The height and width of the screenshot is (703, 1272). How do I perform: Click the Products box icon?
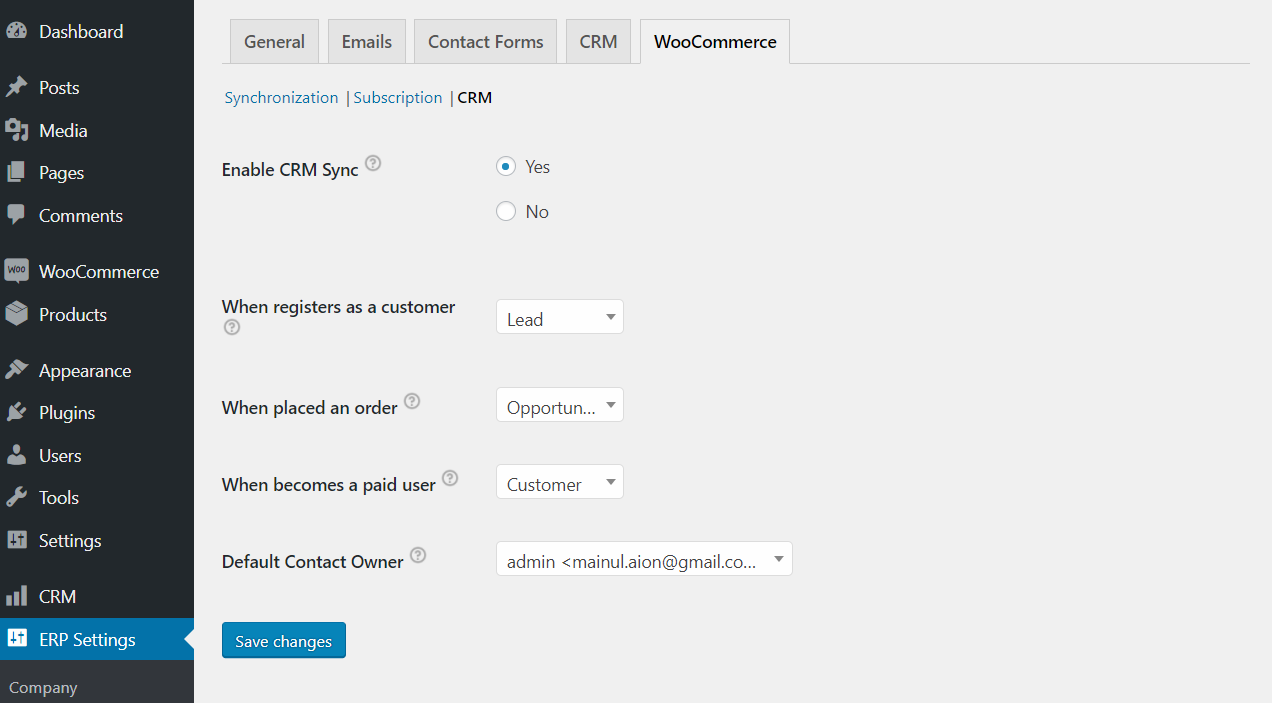point(16,314)
